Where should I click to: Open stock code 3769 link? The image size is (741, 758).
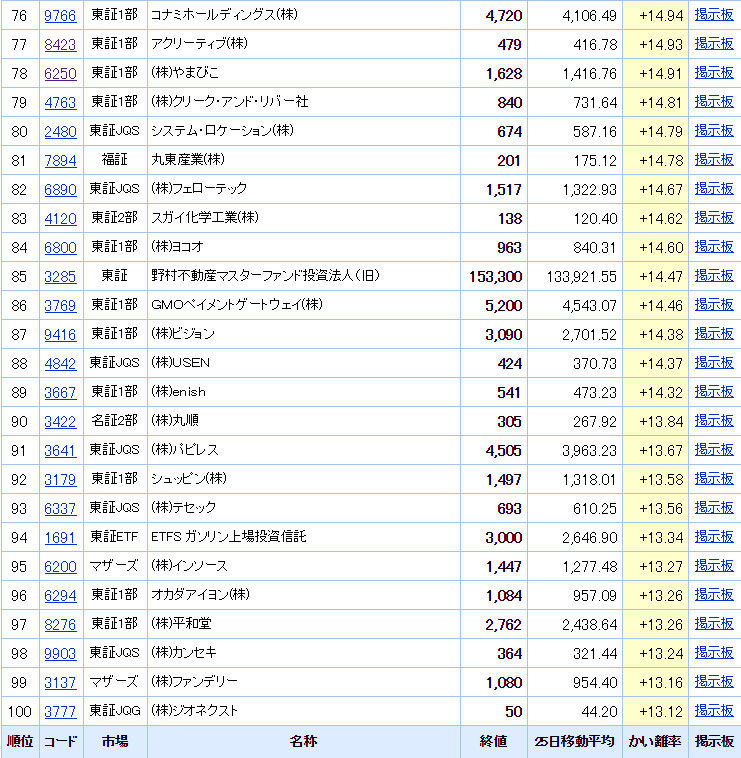pyautogui.click(x=60, y=306)
